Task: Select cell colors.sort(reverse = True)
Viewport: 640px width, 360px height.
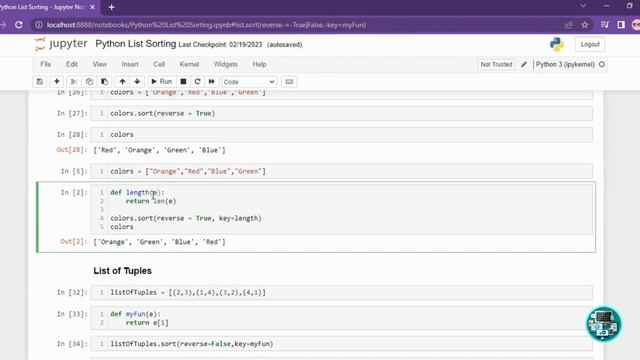Action: point(342,113)
